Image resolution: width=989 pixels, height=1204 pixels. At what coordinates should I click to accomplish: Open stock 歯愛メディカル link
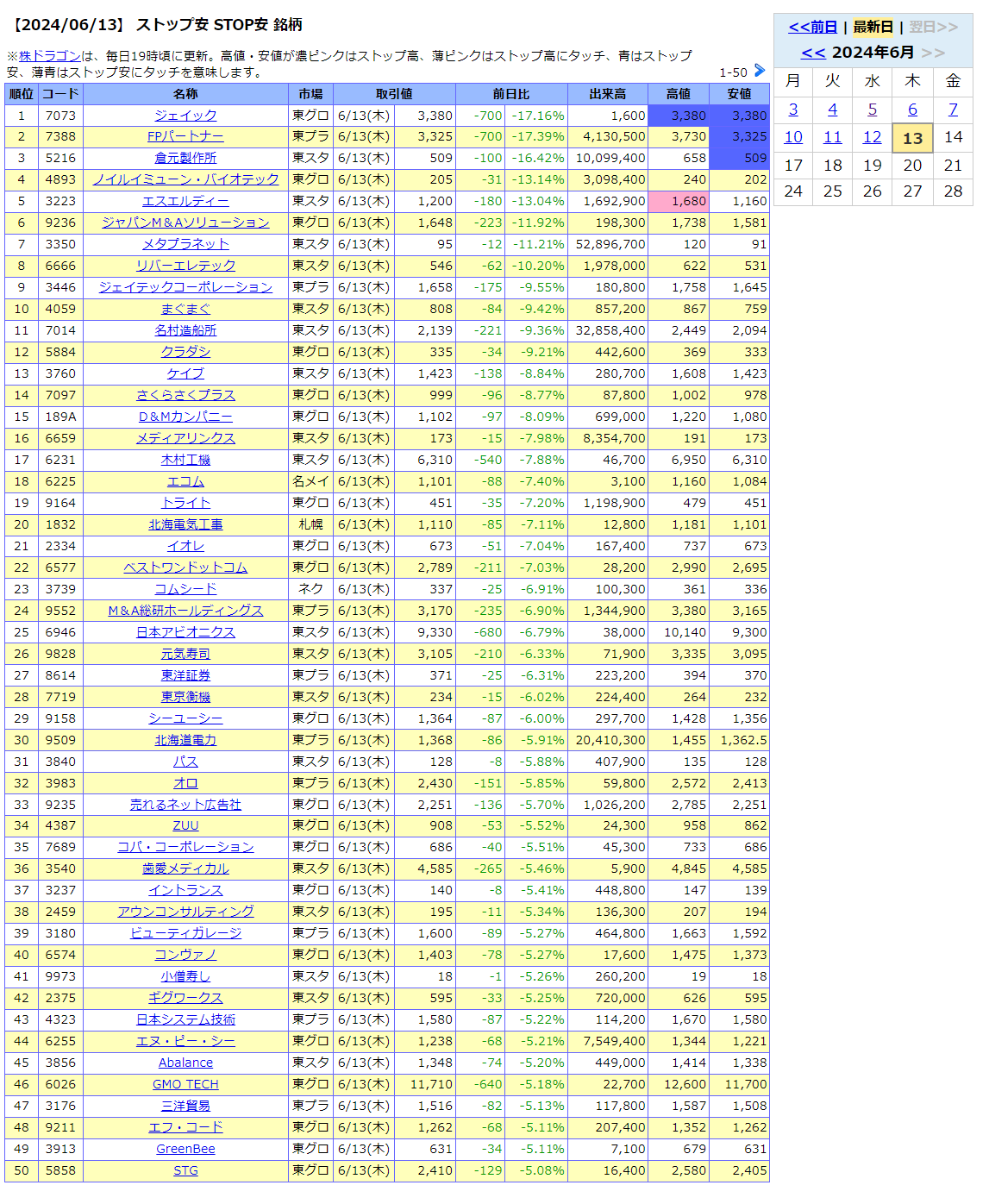(x=185, y=869)
